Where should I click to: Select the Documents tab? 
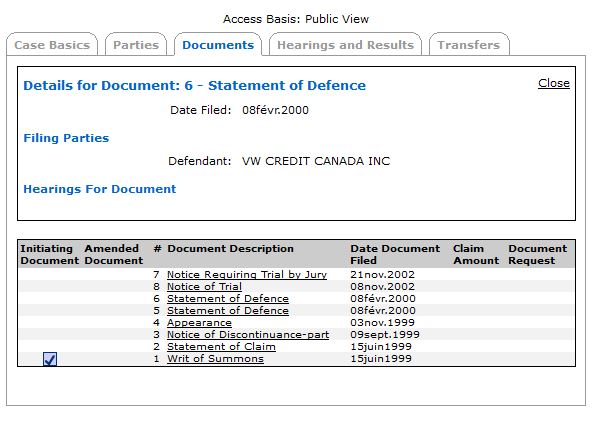(218, 45)
